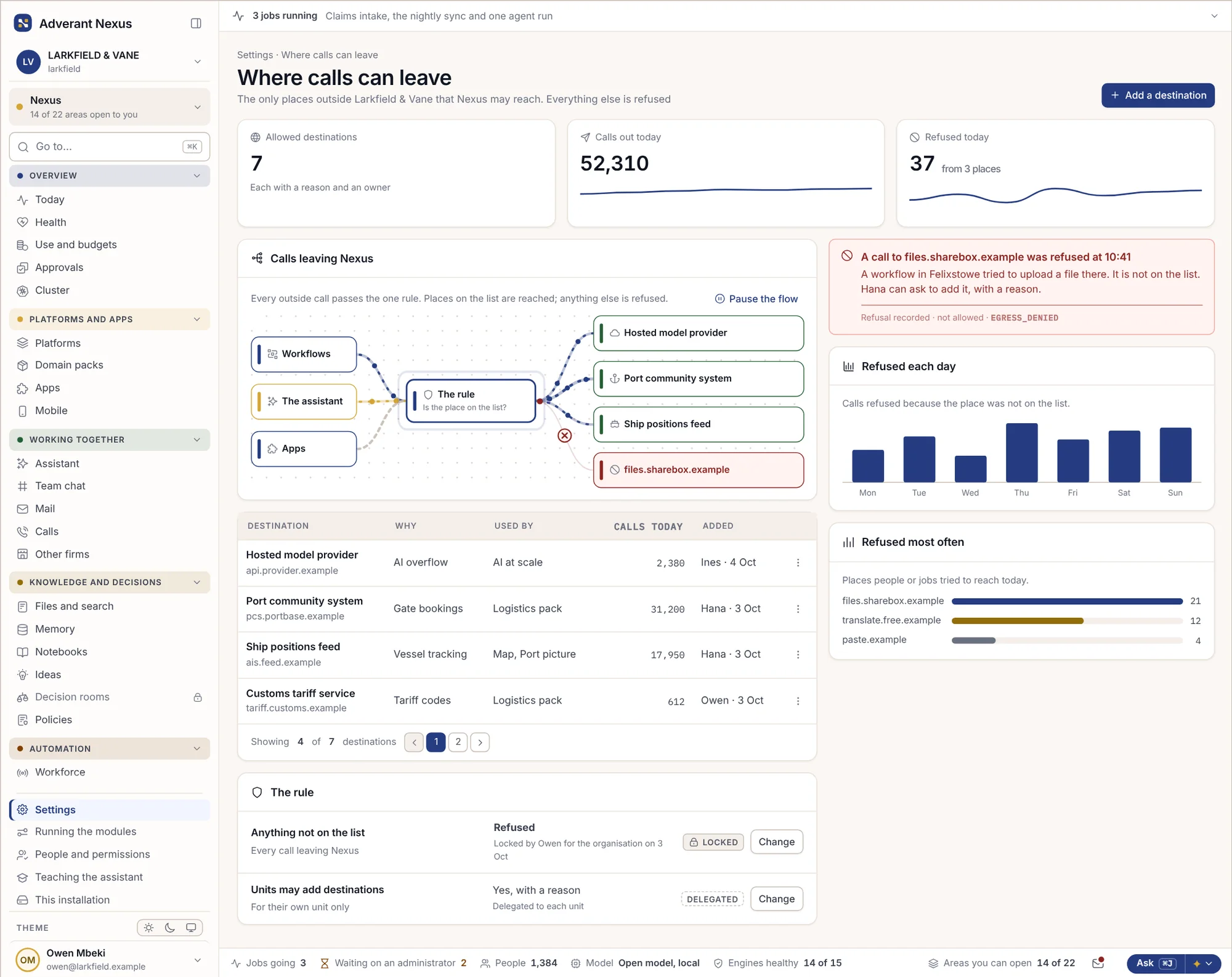1232x977 pixels.
Task: Open the mail notification icon in status bar
Action: click(1098, 963)
